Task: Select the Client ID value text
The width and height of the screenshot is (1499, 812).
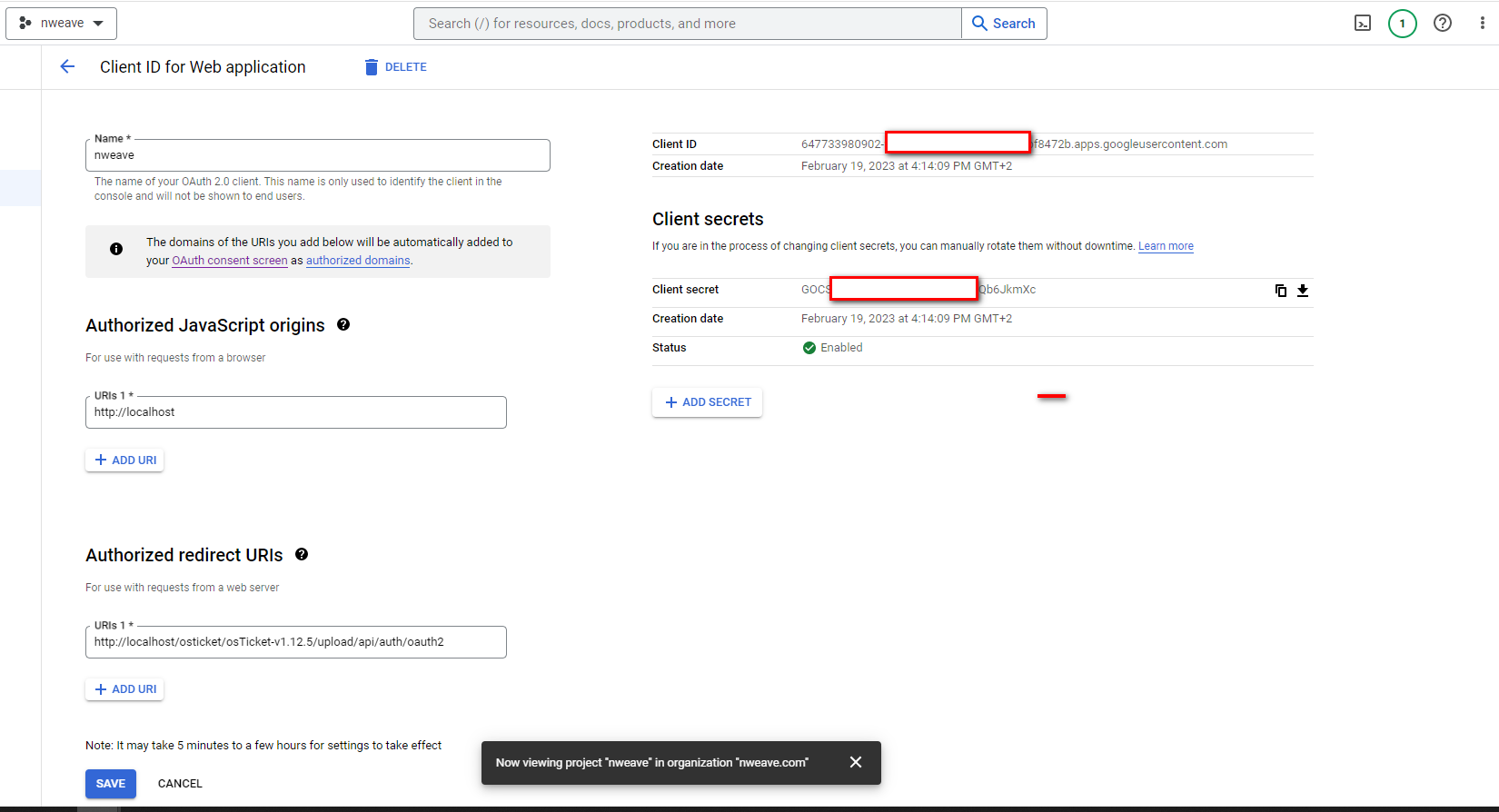Action: (x=1014, y=144)
